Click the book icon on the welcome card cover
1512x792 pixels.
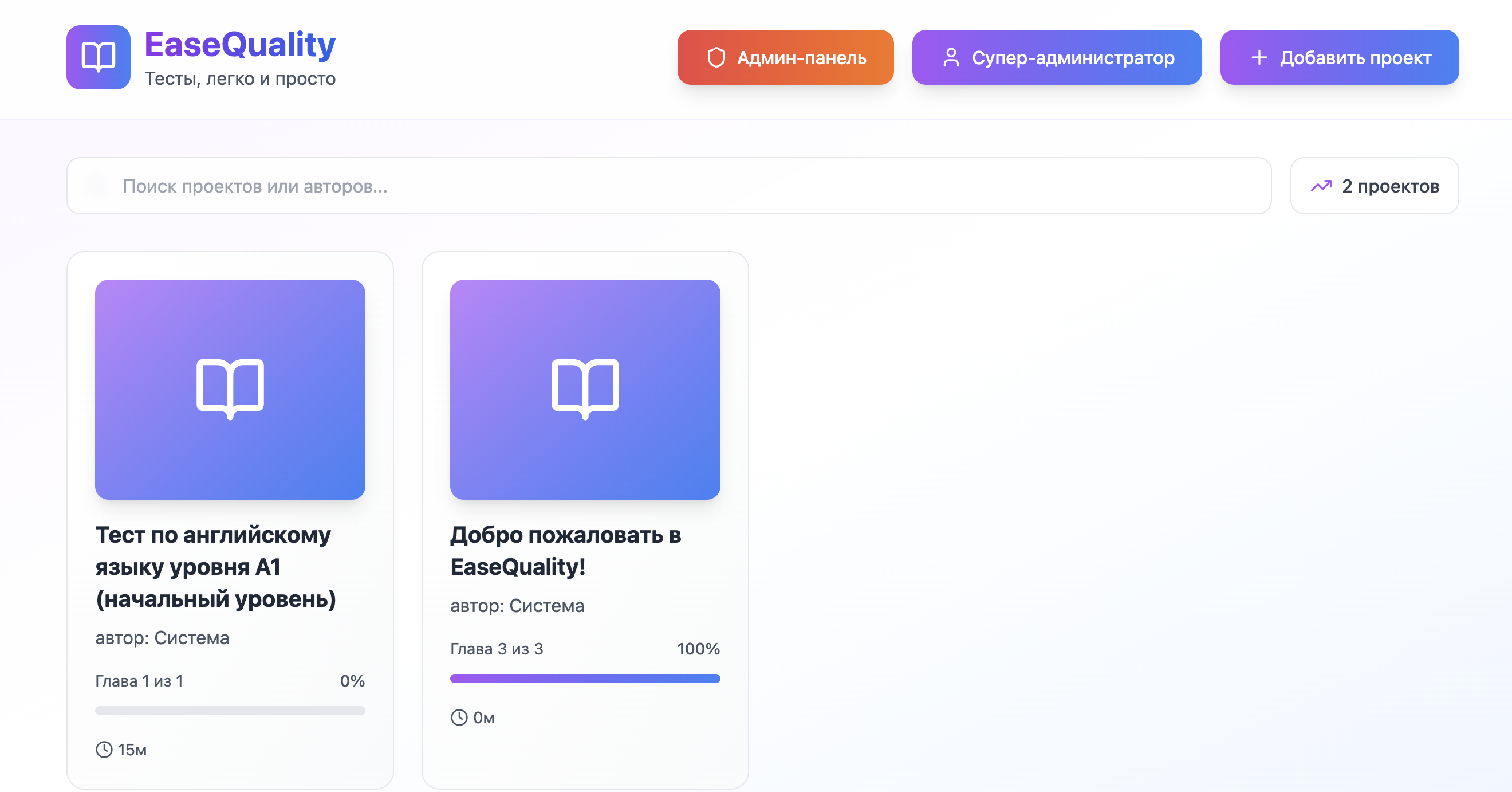585,389
